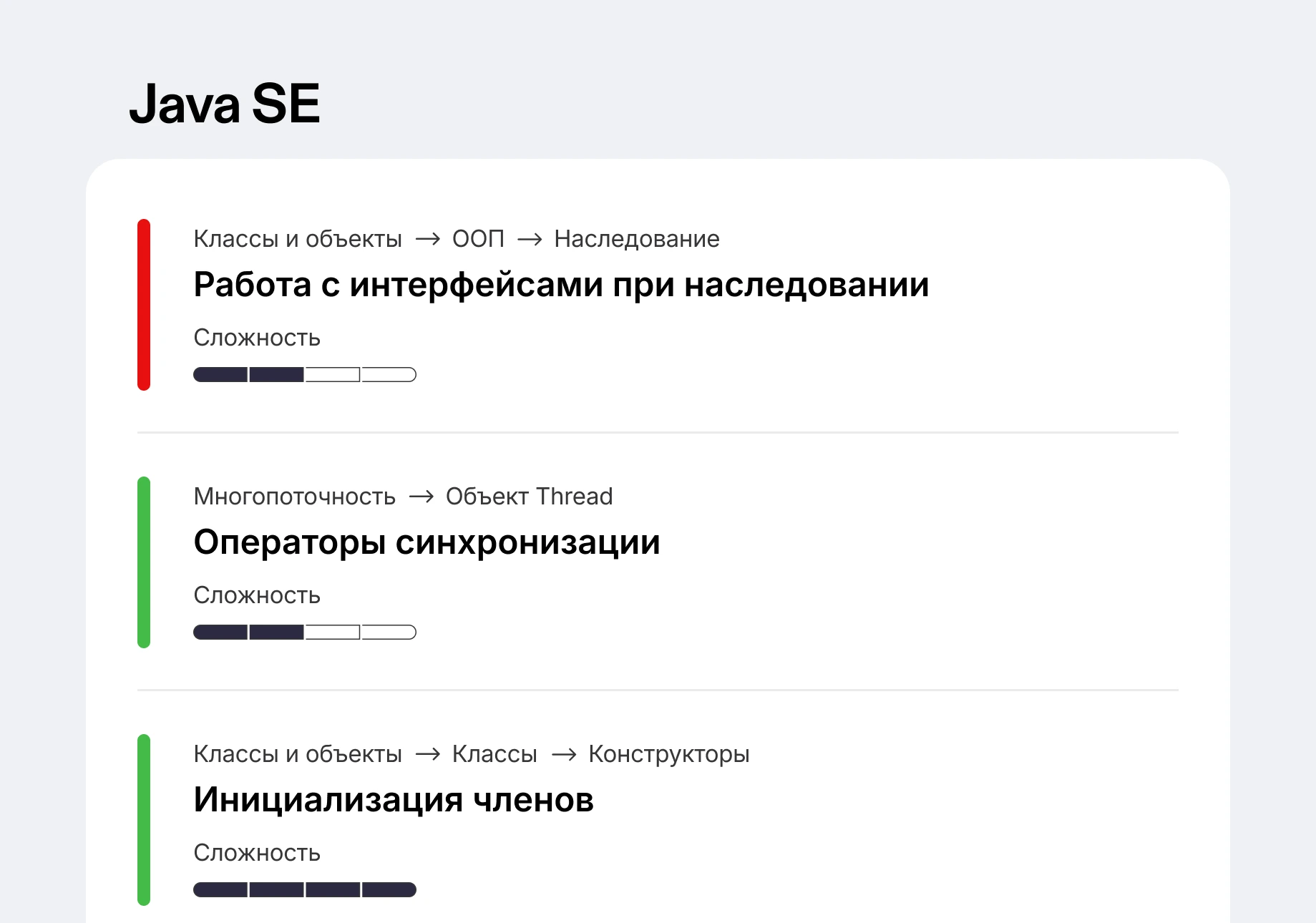Click the arrow before the Классы breadcrumb
This screenshot has width=1316, height=923.
point(427,754)
